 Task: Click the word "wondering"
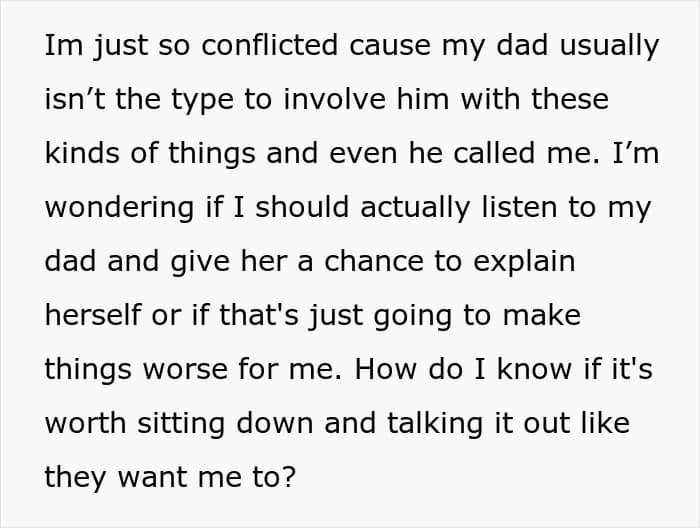coord(120,207)
